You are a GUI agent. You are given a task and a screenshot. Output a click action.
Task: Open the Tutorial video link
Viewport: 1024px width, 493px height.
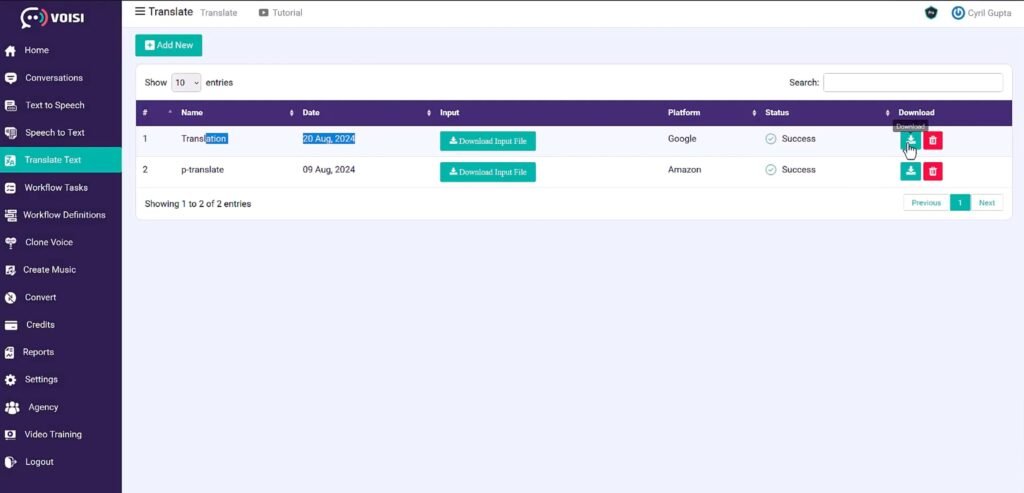280,13
